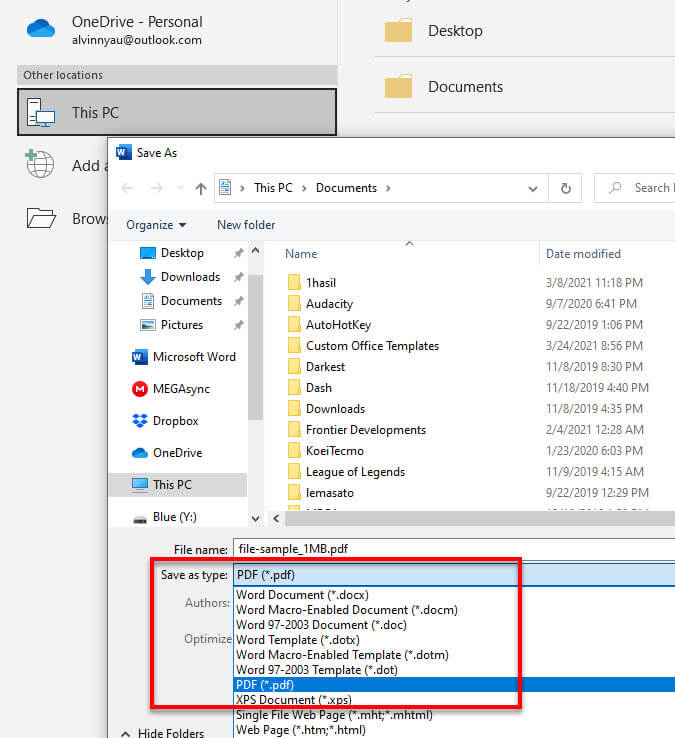Sort files by Date modified column header
Viewport: 675px width, 738px height.
(583, 254)
